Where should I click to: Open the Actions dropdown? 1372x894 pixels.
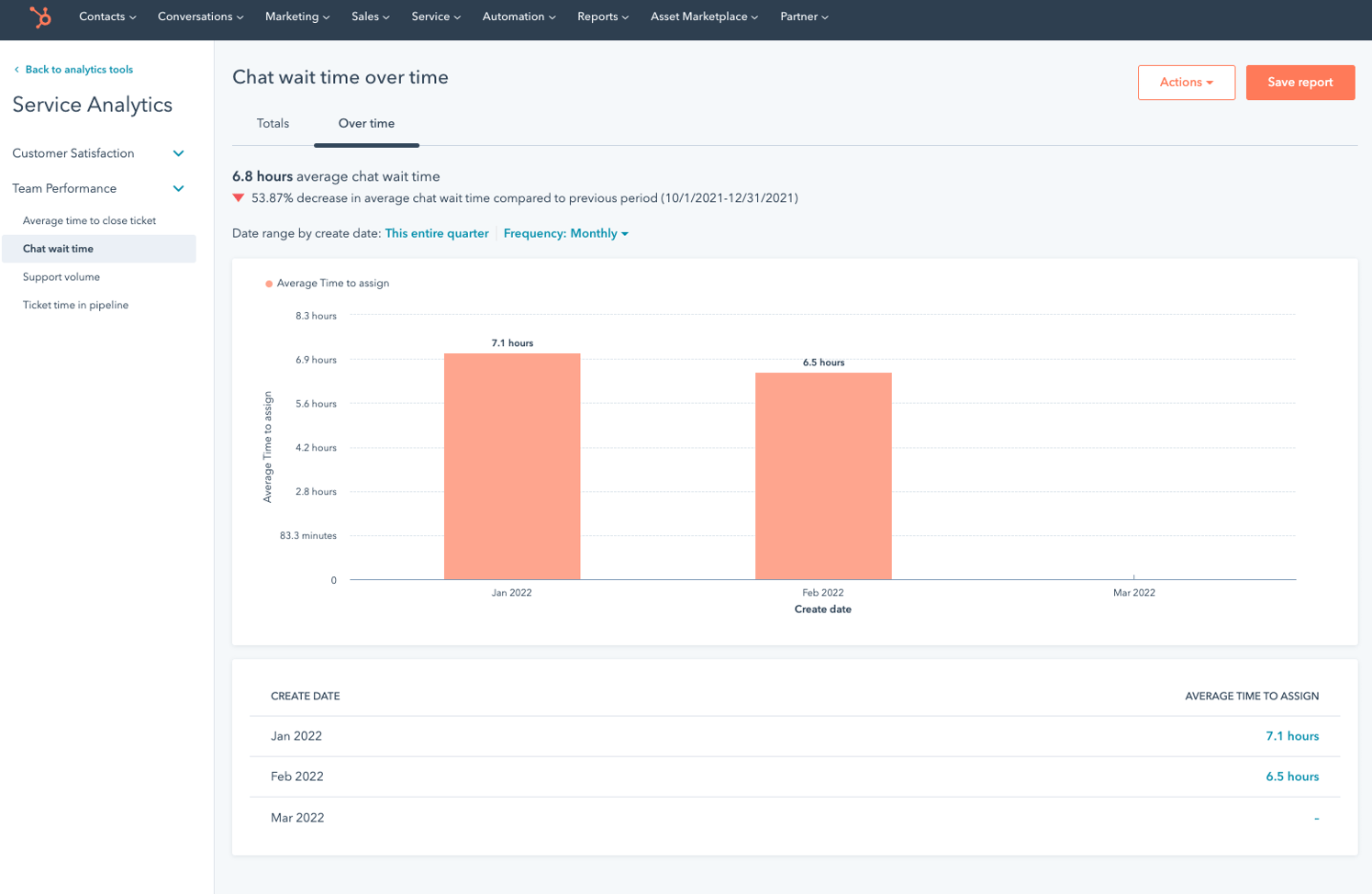tap(1185, 82)
